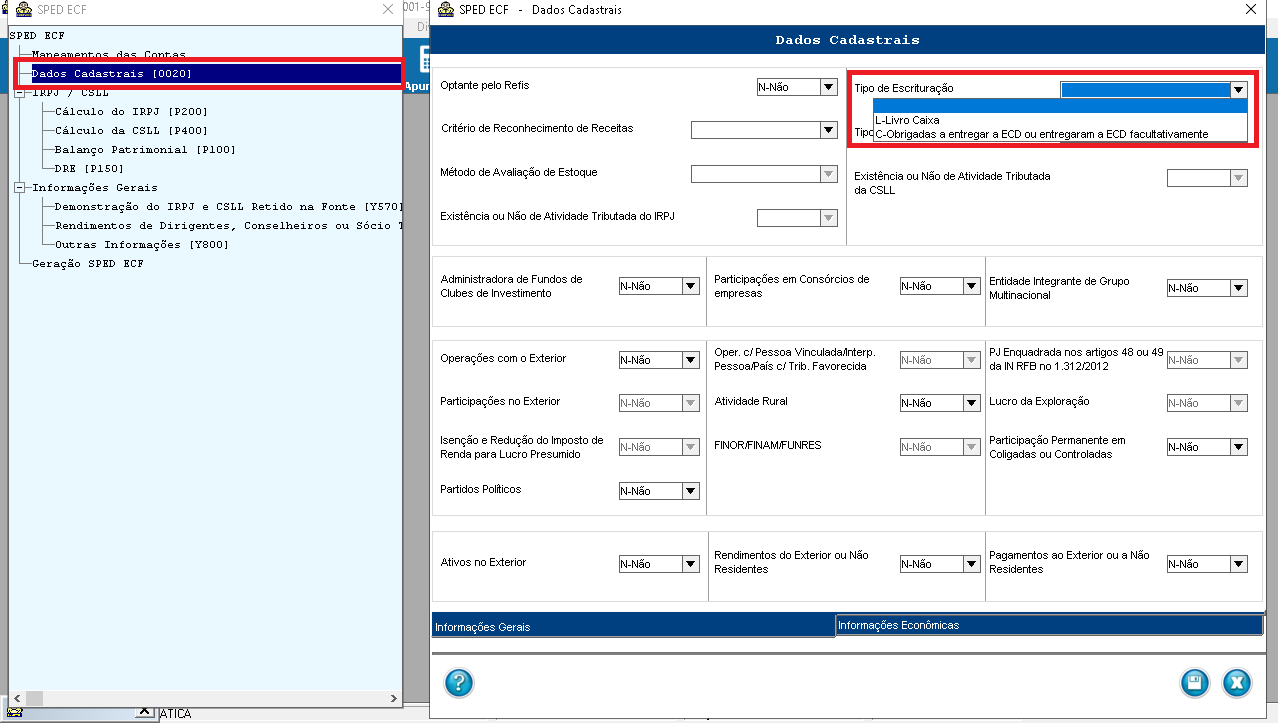This screenshot has height=723, width=1278.
Task: Choose the L-Livro Caixa option
Action: pos(1060,120)
